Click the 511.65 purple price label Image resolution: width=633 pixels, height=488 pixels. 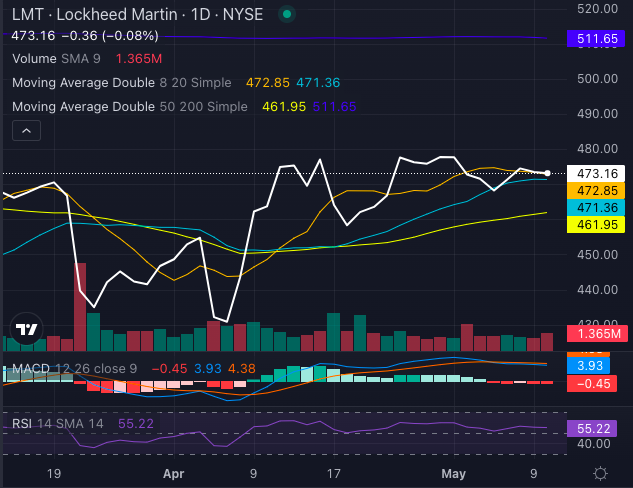coord(596,39)
